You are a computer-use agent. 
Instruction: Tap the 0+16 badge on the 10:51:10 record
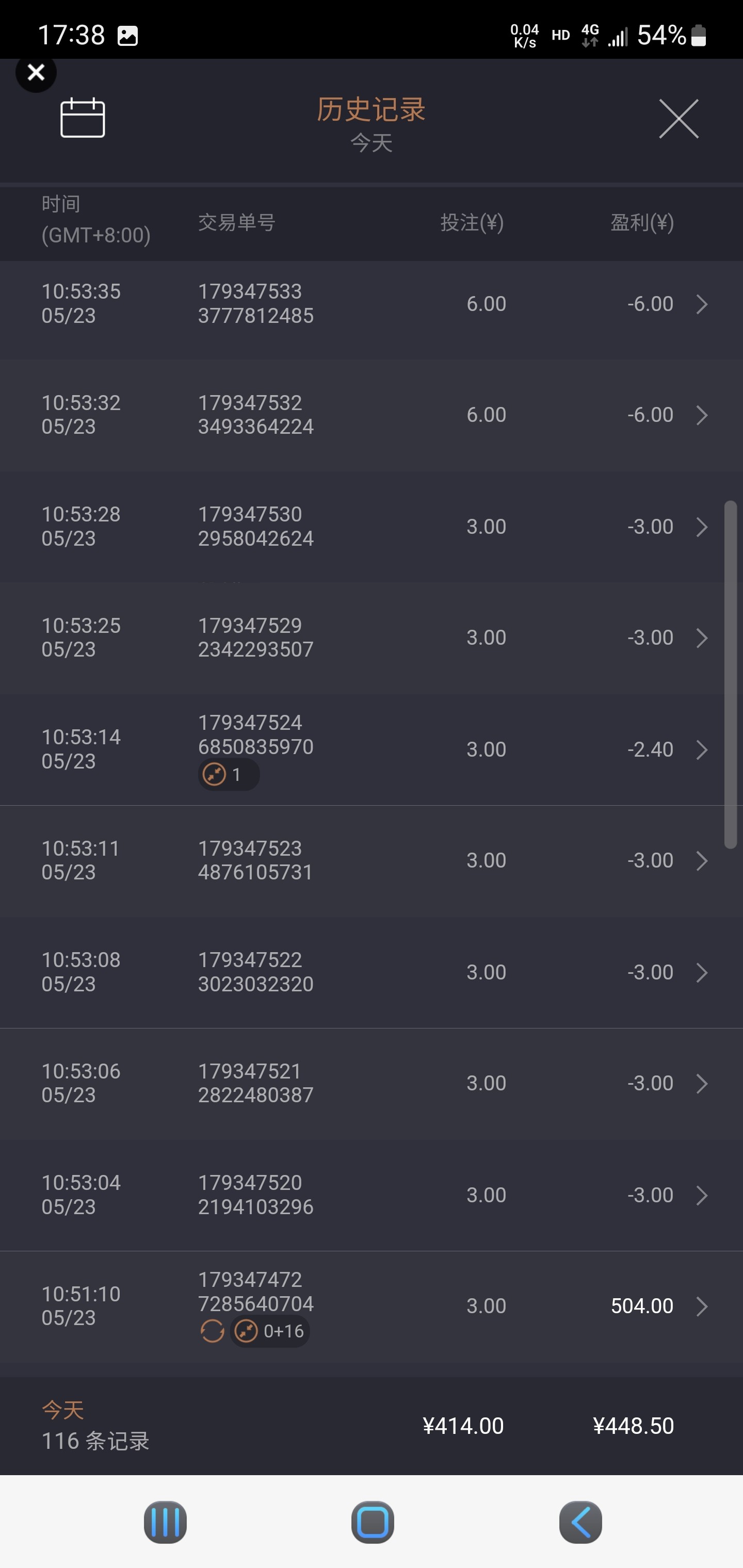coord(270,1331)
